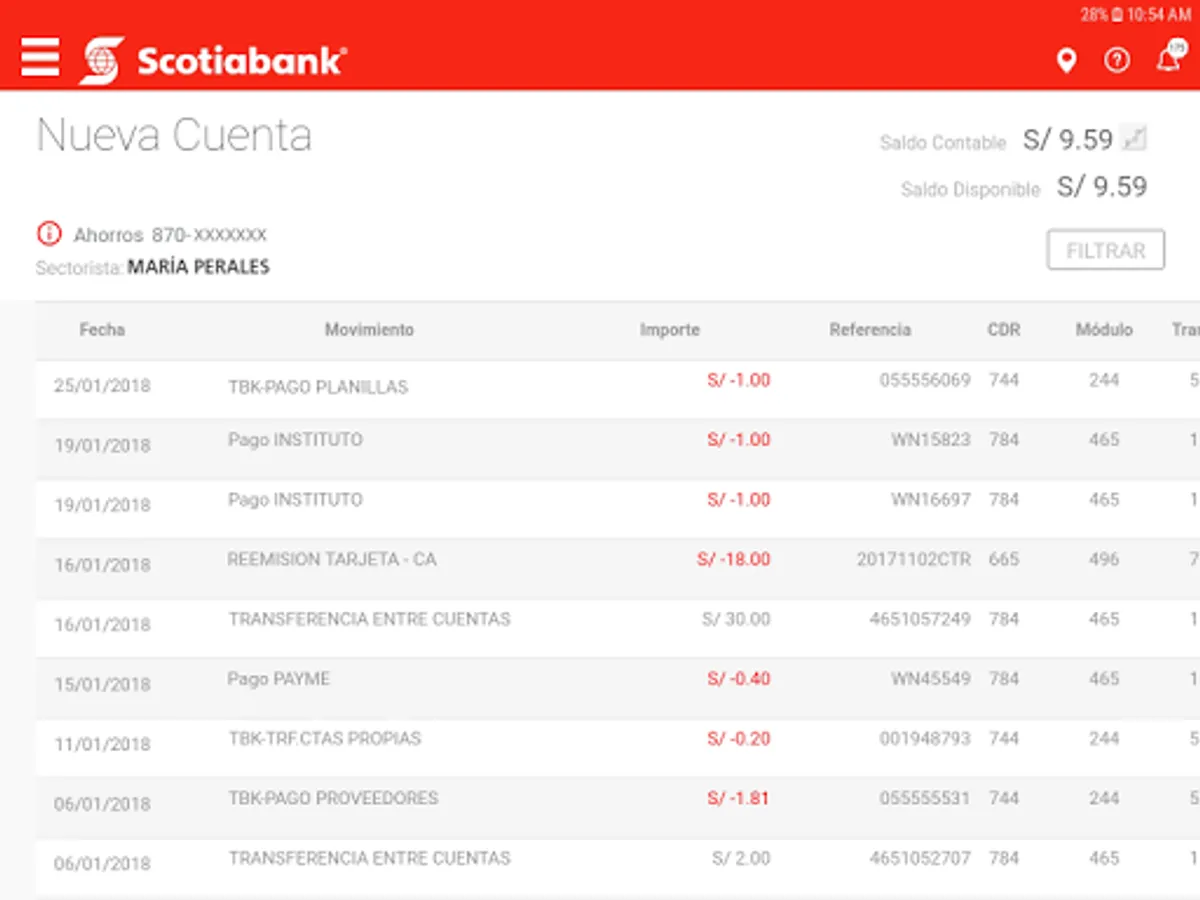Tap the Scotiabank globe logo
This screenshot has height=900, width=1200.
coord(102,60)
